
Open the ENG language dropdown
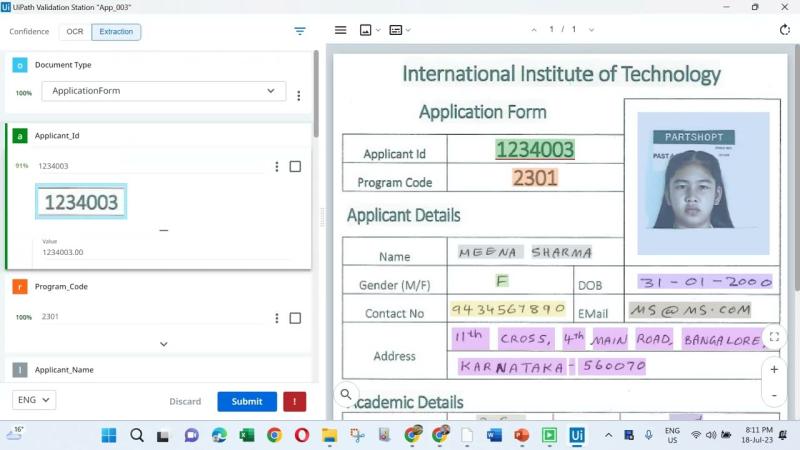(34, 400)
